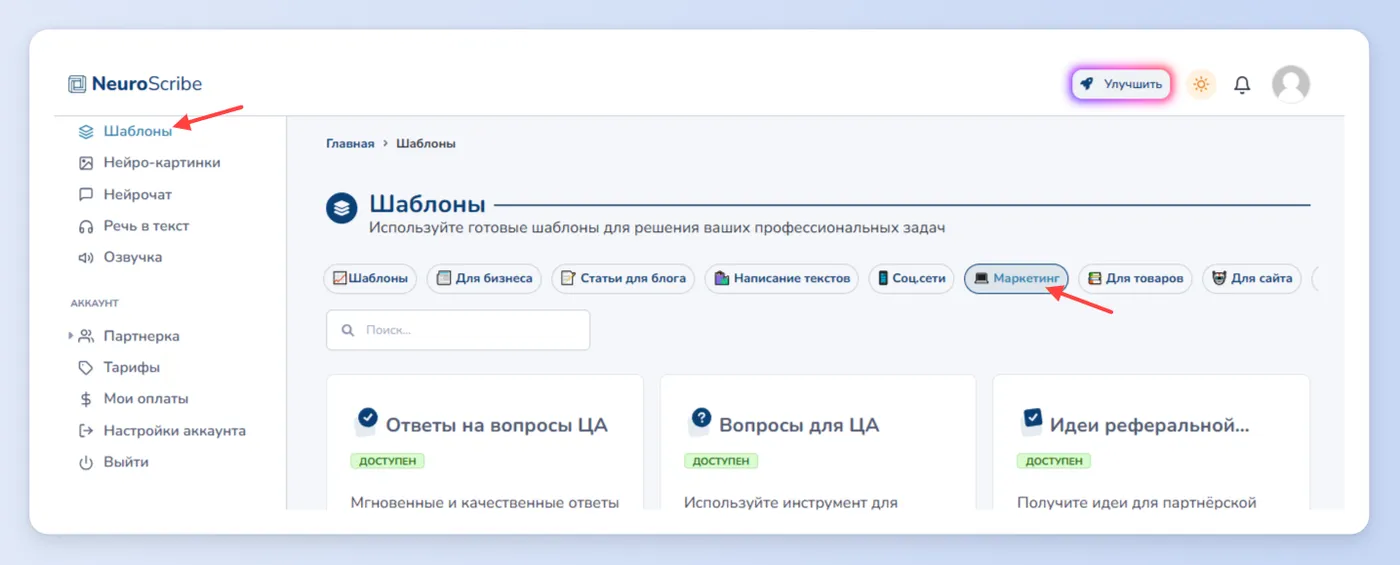Select Для сайта category chip
The height and width of the screenshot is (565, 1400).
(1251, 279)
